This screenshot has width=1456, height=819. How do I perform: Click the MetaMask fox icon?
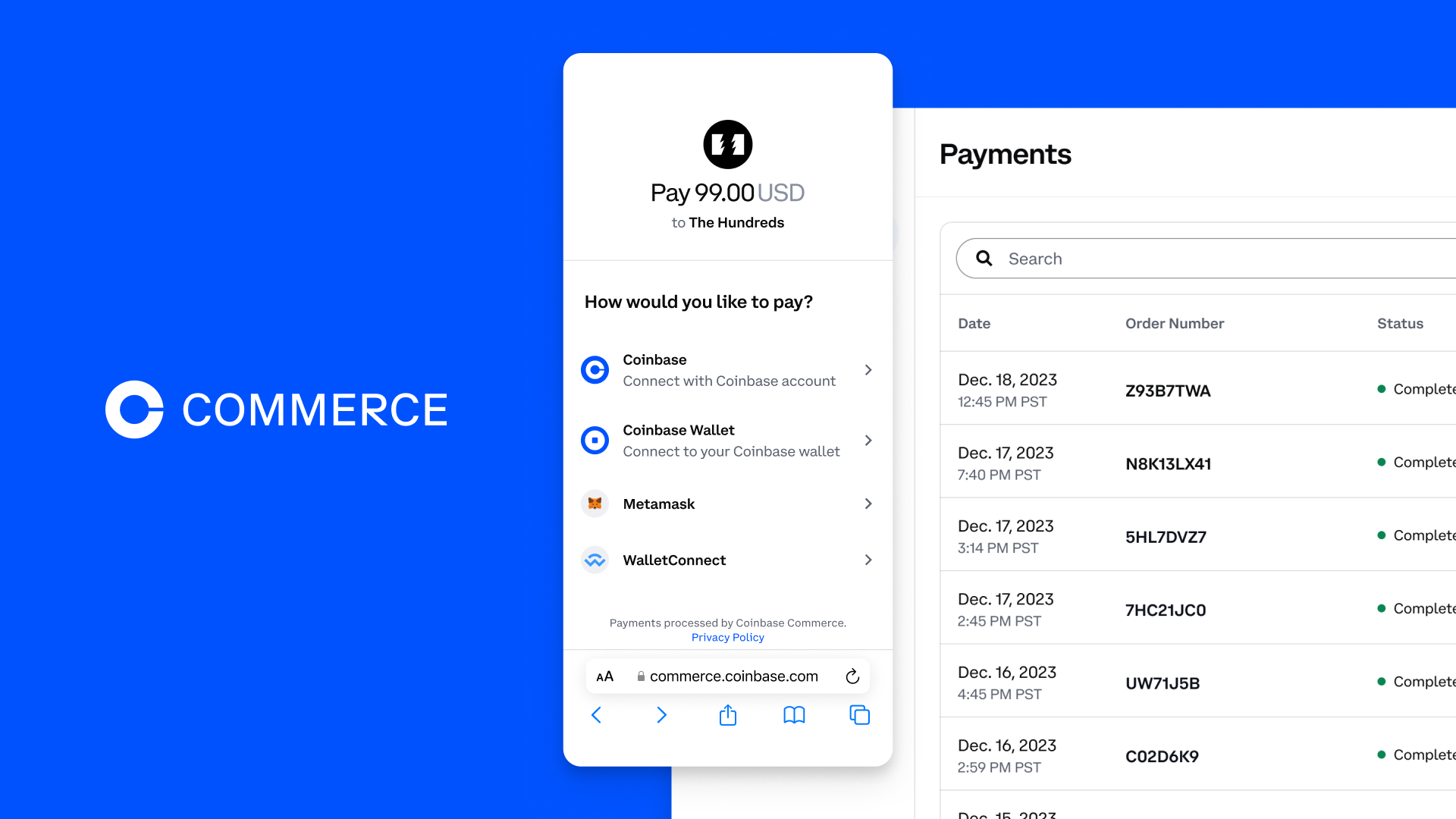pyautogui.click(x=595, y=503)
